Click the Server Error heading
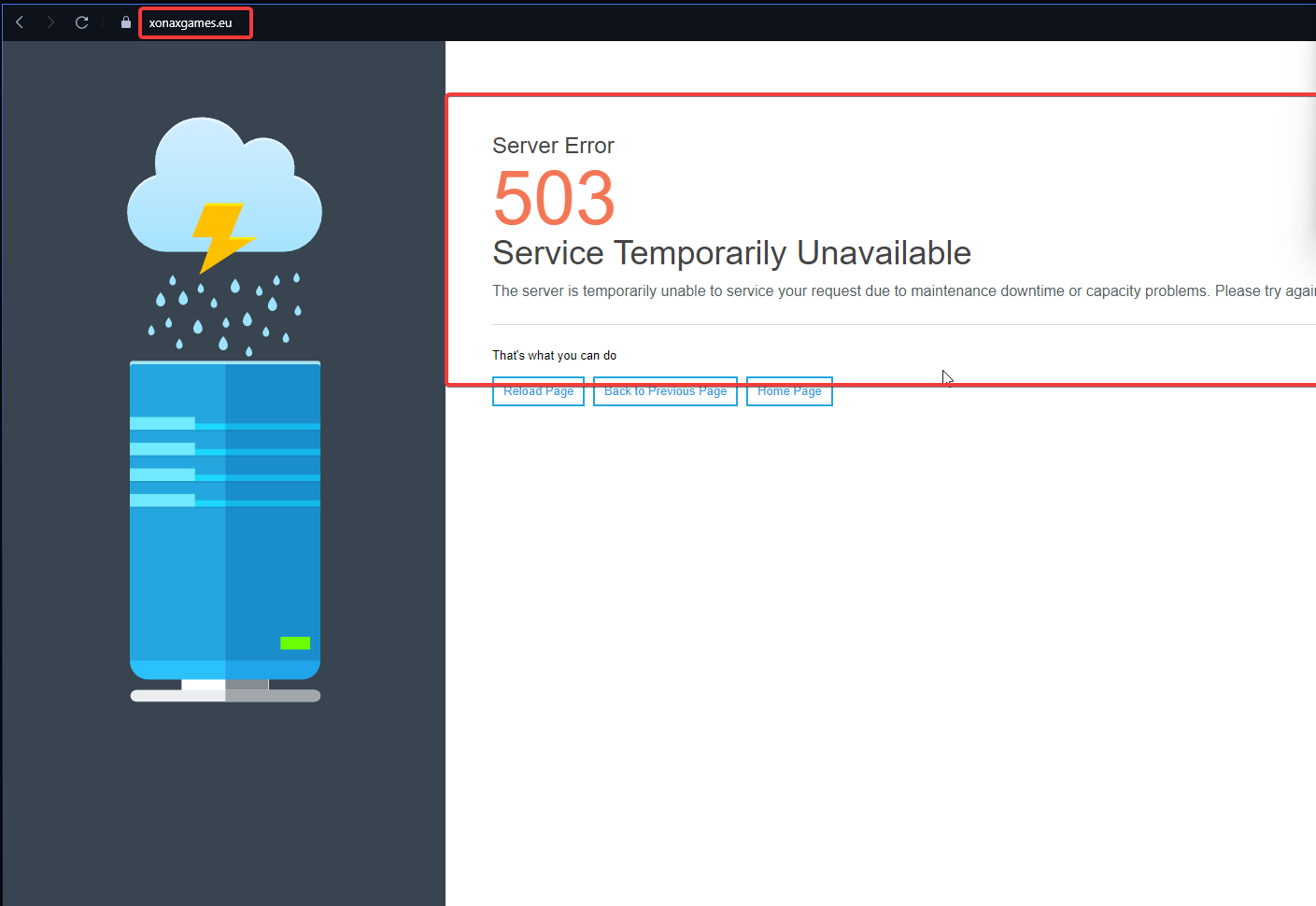Viewport: 1316px width, 906px height. click(553, 146)
